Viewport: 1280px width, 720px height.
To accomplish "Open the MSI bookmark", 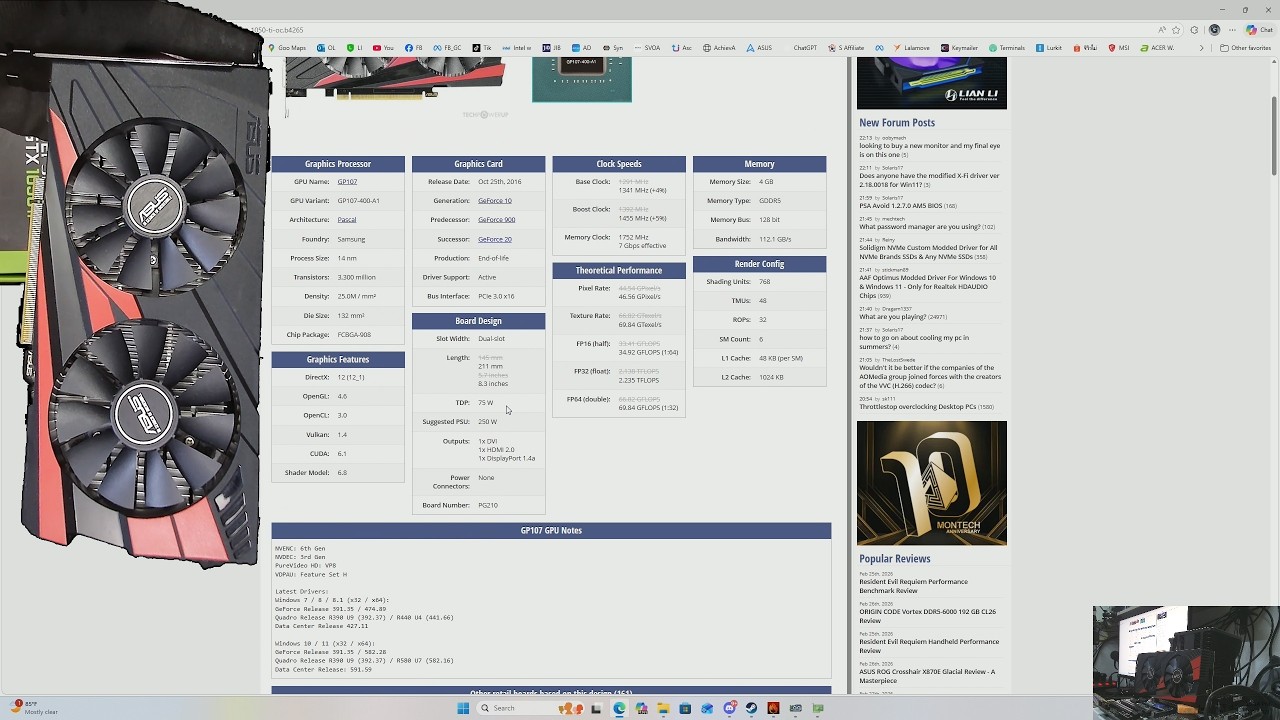I will pos(1119,48).
